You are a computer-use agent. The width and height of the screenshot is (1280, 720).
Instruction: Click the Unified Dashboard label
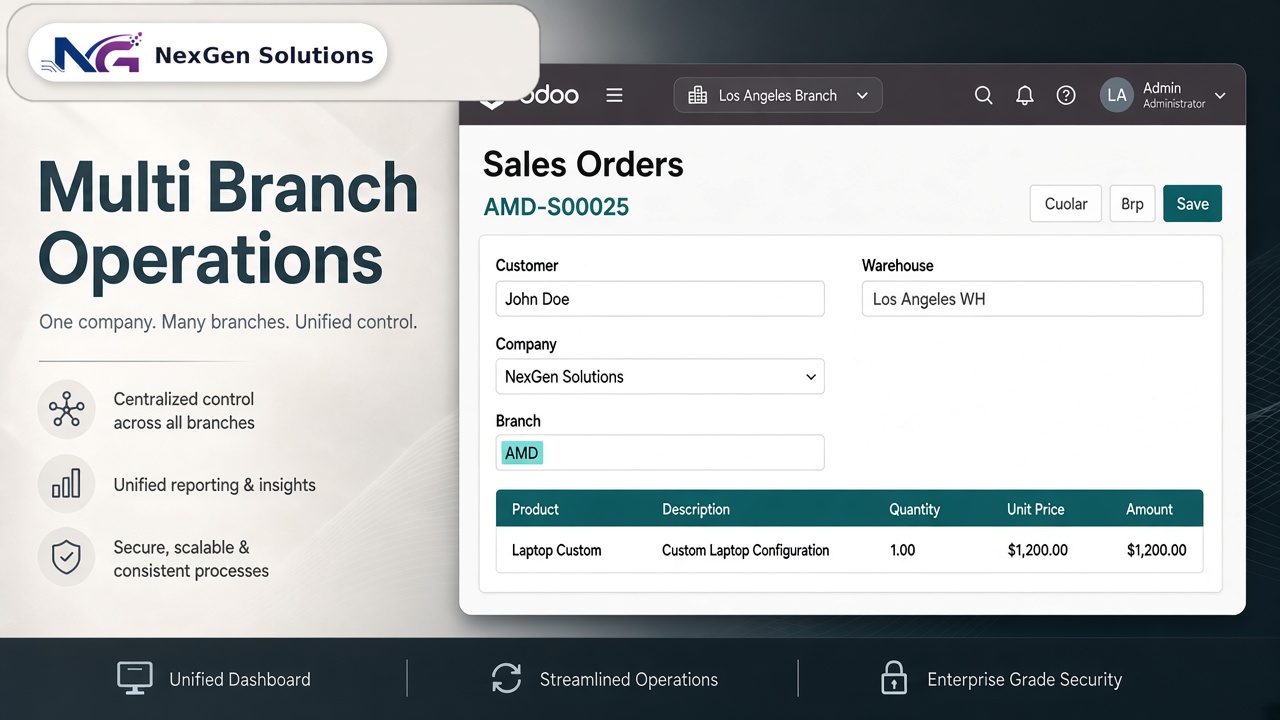240,679
